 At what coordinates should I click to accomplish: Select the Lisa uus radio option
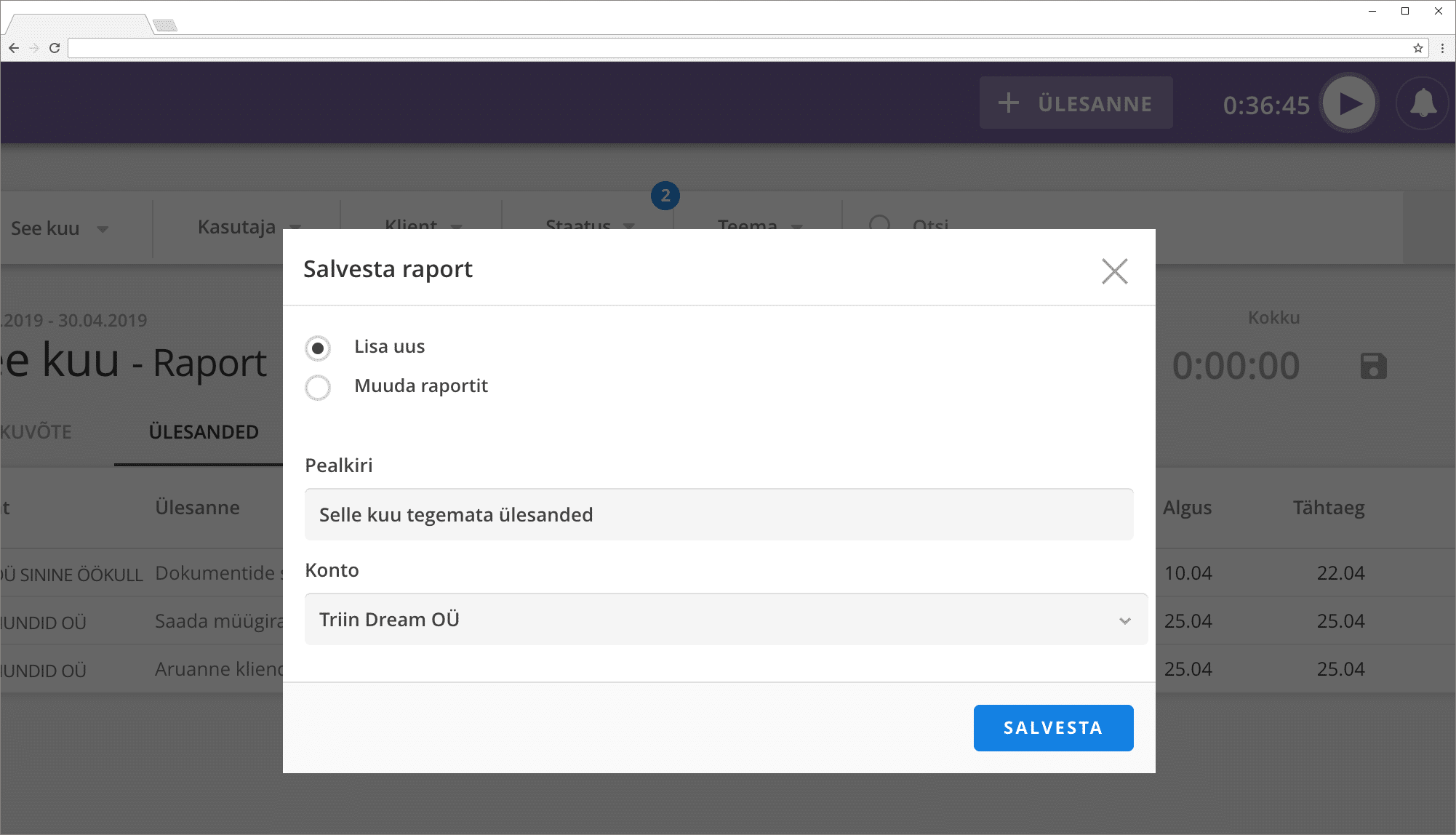318,348
